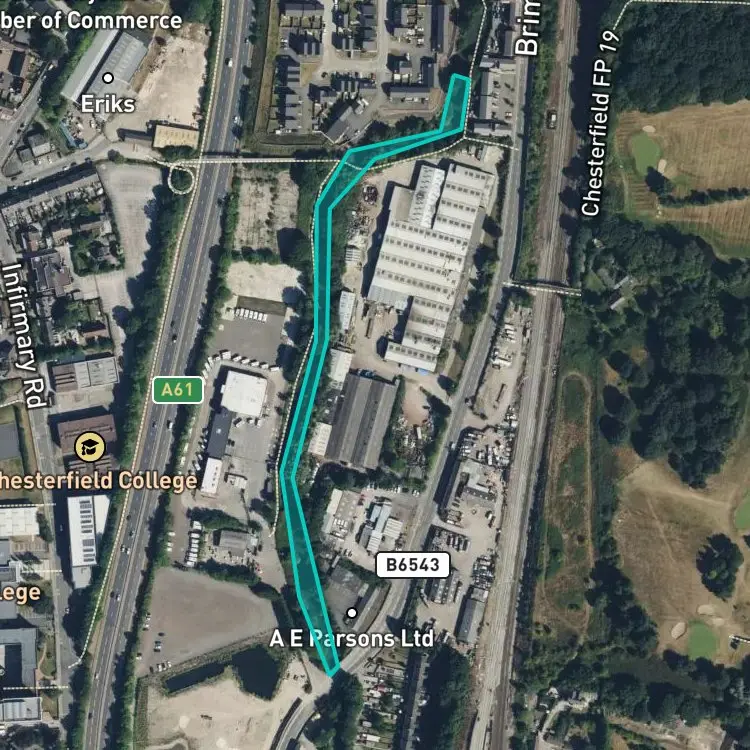Open the Eriks place label
750x750 pixels.
pos(108,104)
